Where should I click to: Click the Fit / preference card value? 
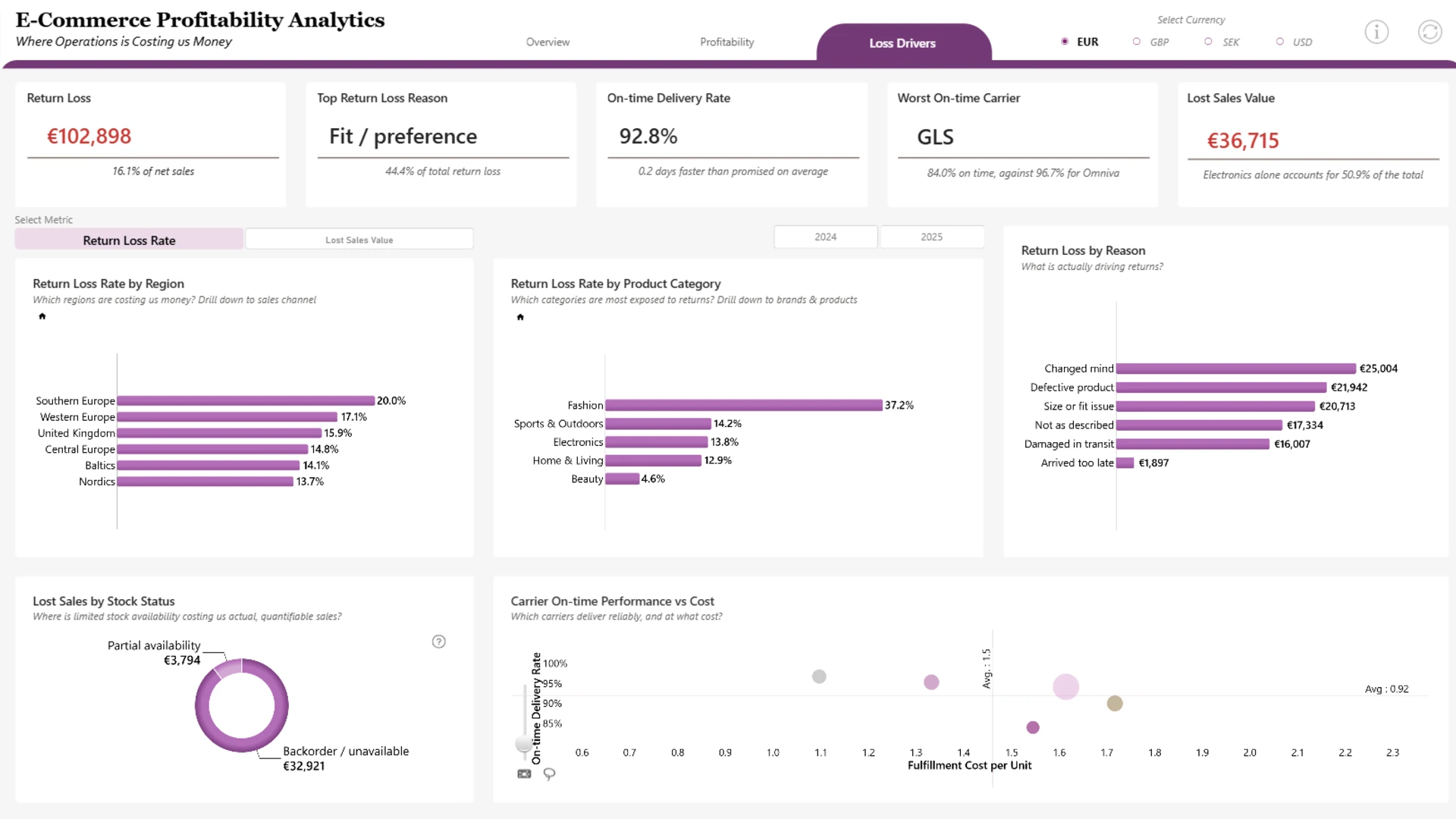[403, 136]
